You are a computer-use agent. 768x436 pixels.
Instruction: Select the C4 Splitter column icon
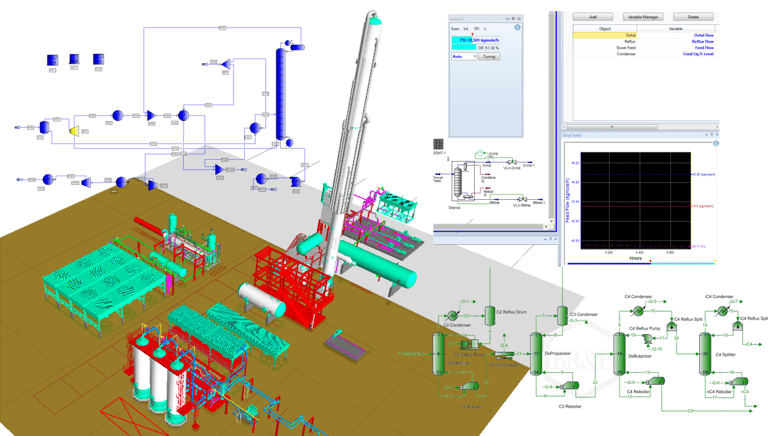(x=705, y=354)
